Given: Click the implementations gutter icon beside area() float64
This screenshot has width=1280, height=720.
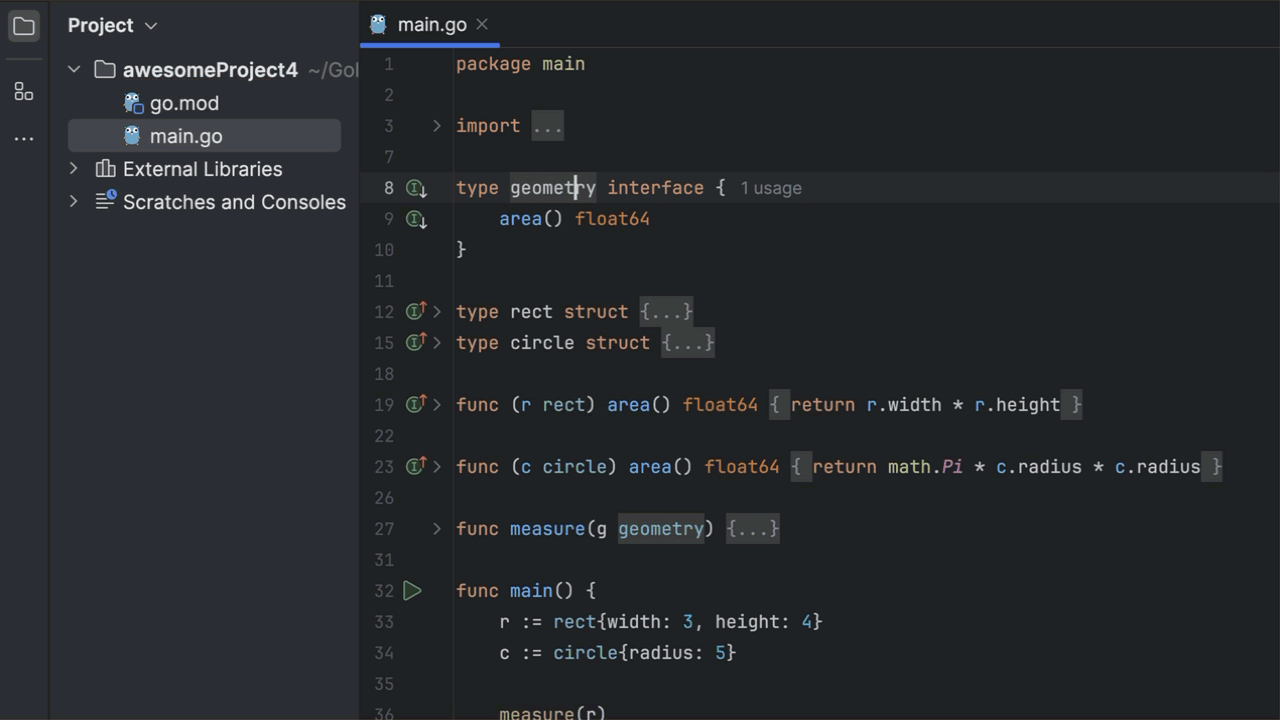Looking at the screenshot, I should click(416, 219).
